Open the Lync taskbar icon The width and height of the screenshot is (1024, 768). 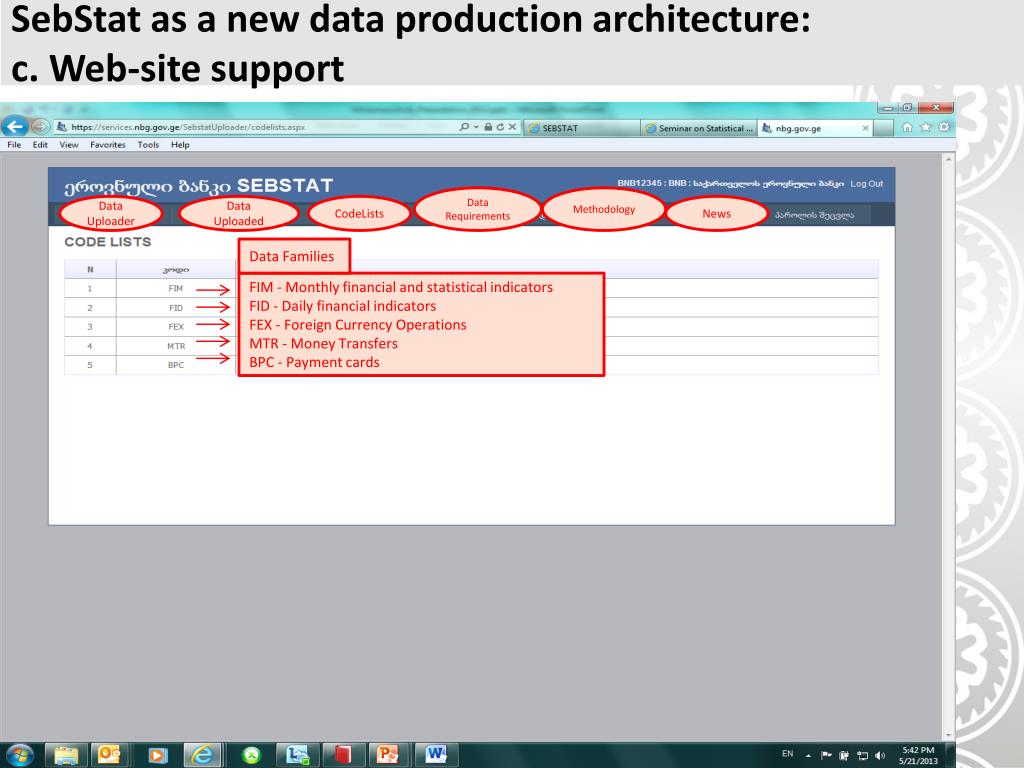297,756
